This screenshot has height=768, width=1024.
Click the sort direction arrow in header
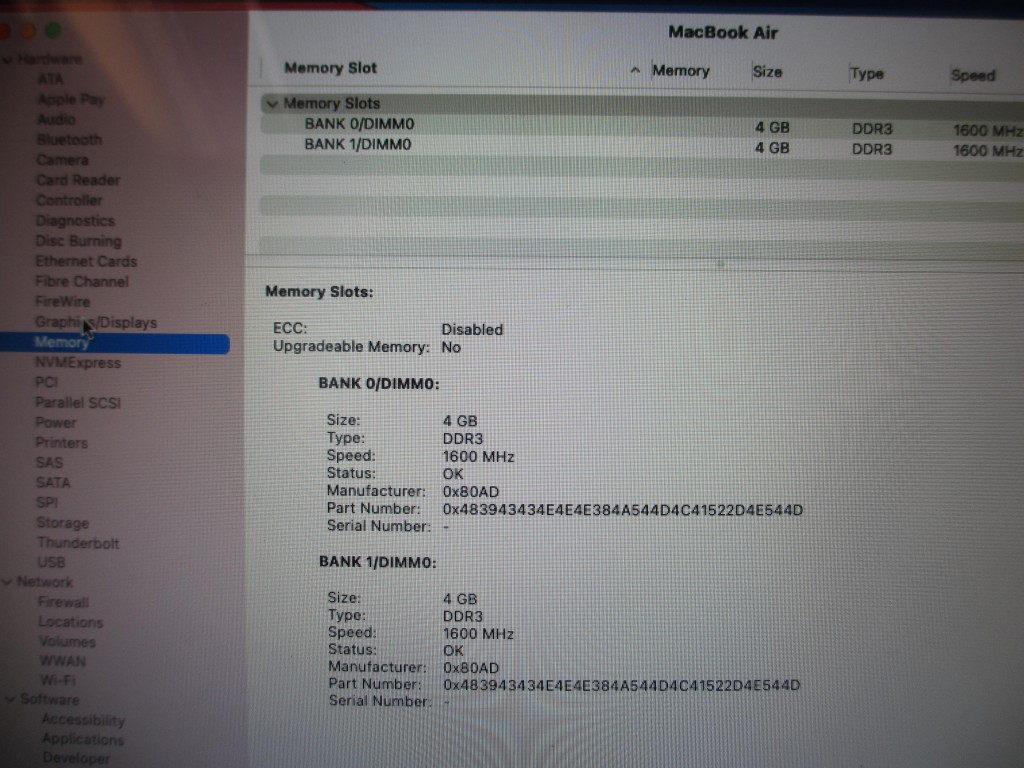[635, 70]
